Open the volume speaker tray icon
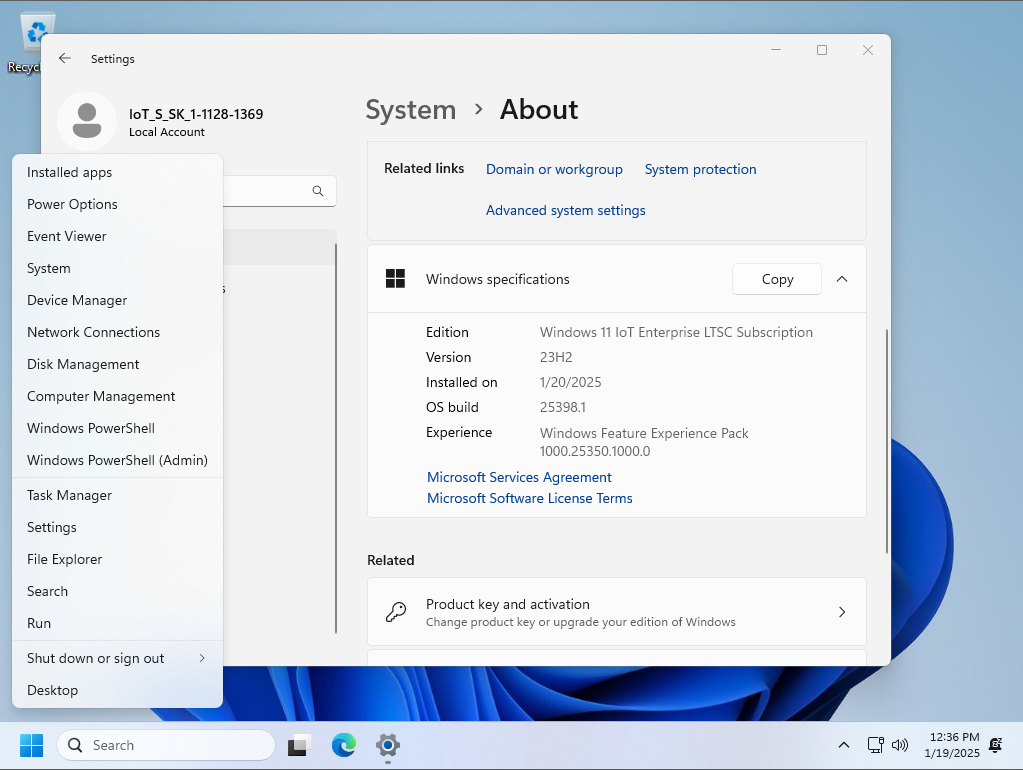 [x=900, y=745]
